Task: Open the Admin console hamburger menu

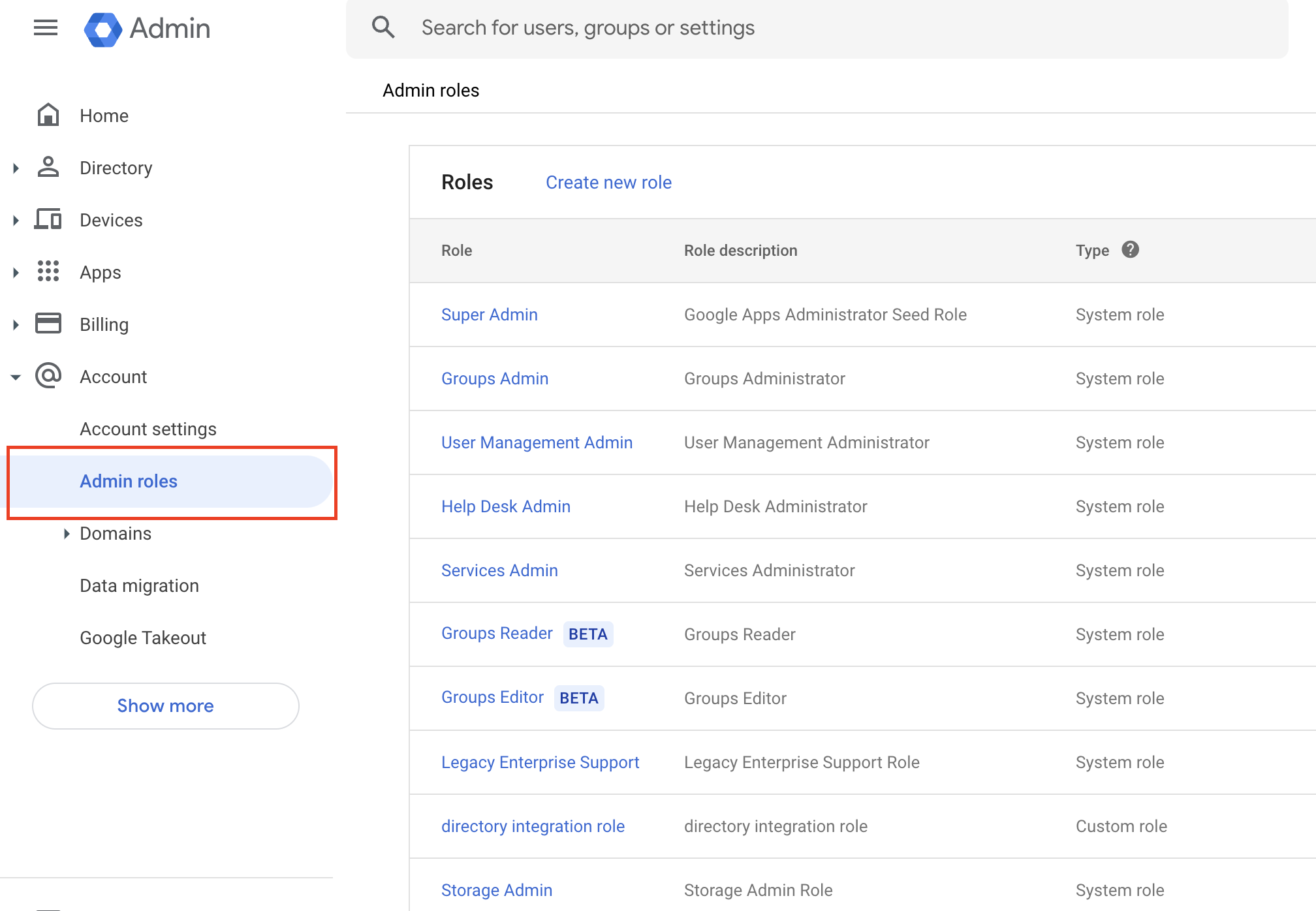Action: coord(45,28)
